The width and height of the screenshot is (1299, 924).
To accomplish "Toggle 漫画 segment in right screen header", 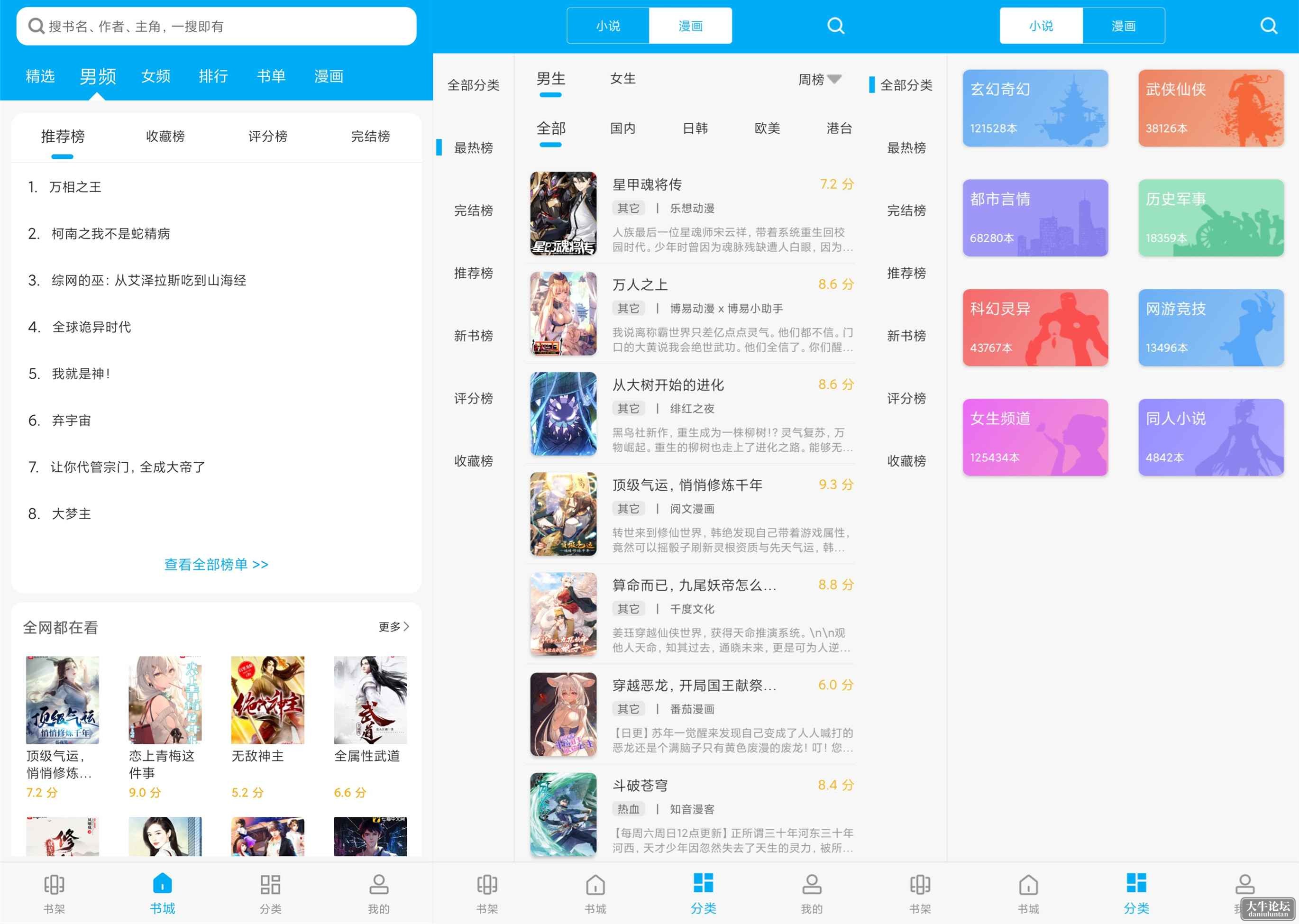I will click(1123, 26).
